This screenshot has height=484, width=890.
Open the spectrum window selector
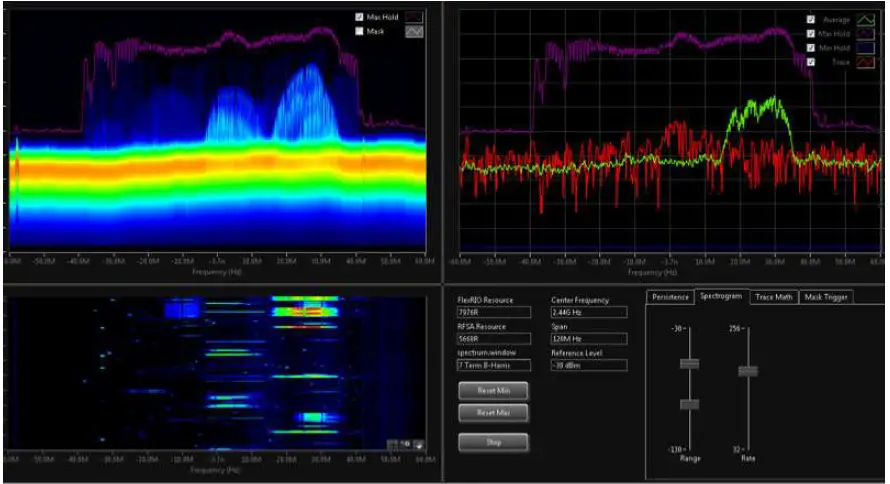tap(494, 365)
